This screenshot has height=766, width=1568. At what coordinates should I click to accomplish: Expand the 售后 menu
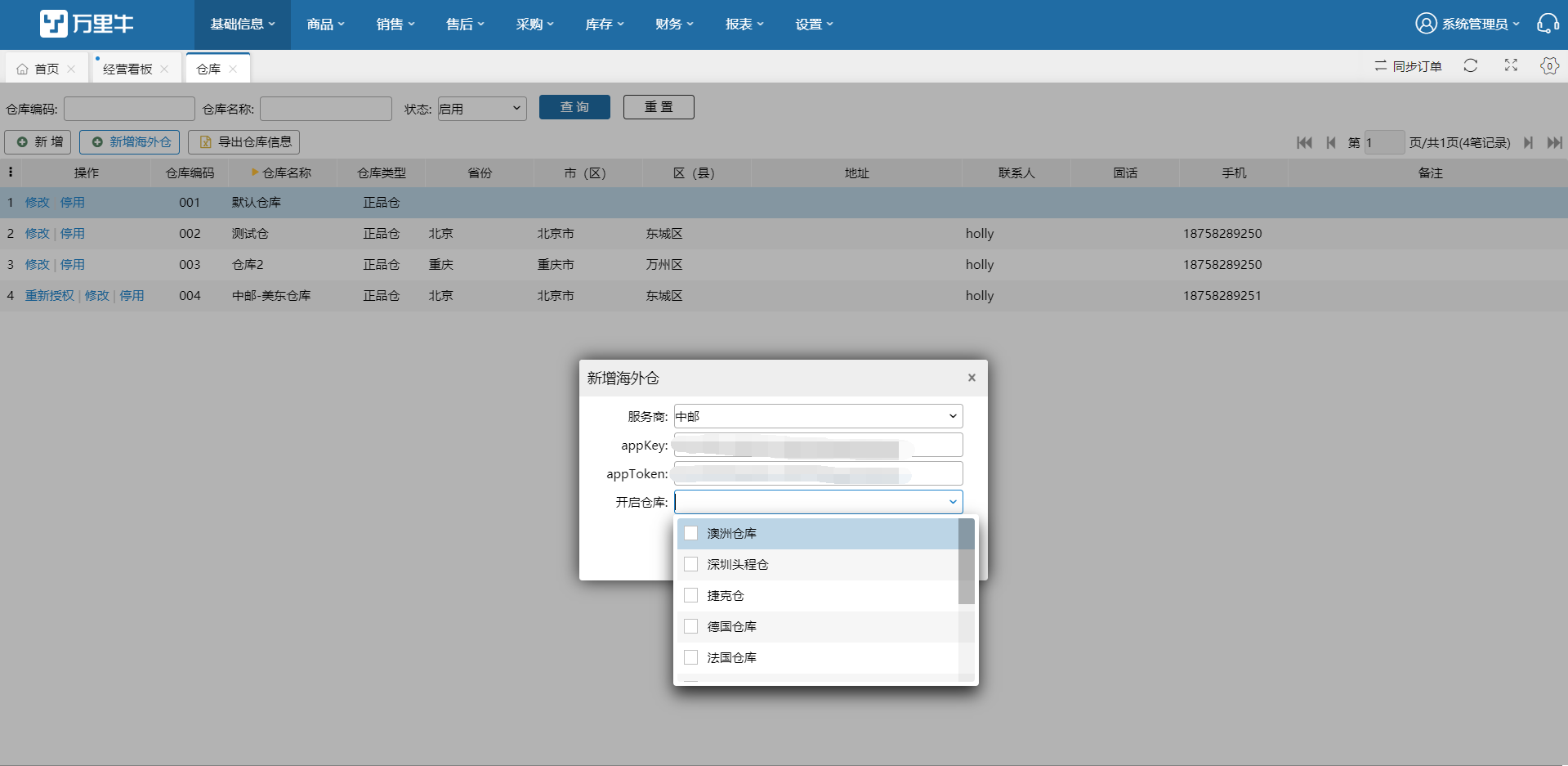pos(465,25)
